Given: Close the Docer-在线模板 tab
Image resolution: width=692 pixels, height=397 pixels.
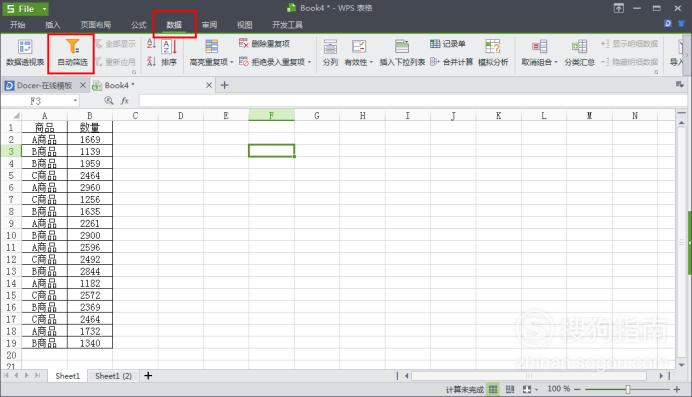Looking at the screenshot, I should coord(83,85).
